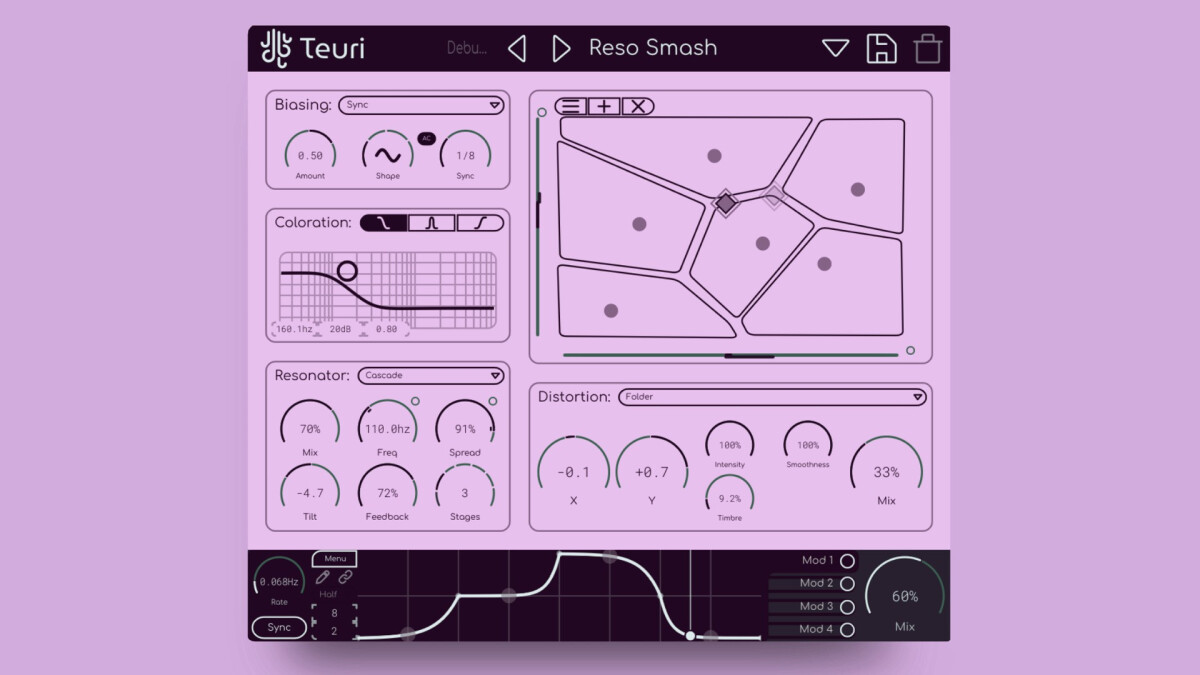Switch to the Mod 2 tab

point(815,584)
